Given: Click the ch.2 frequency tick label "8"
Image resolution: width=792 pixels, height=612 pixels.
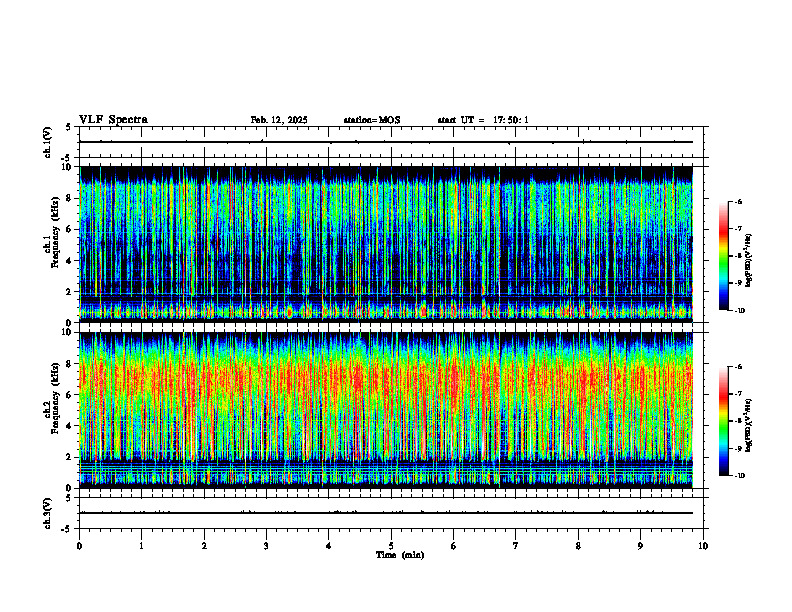Looking at the screenshot, I should 70,364.
